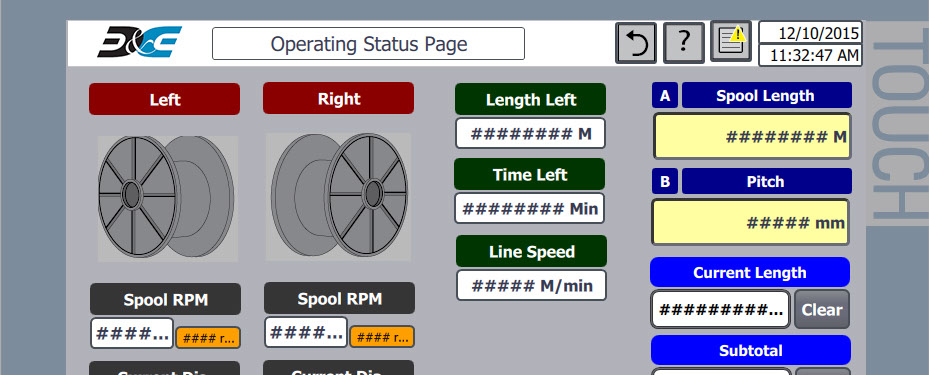Click the Right red header button
The image size is (929, 375).
pyautogui.click(x=338, y=98)
